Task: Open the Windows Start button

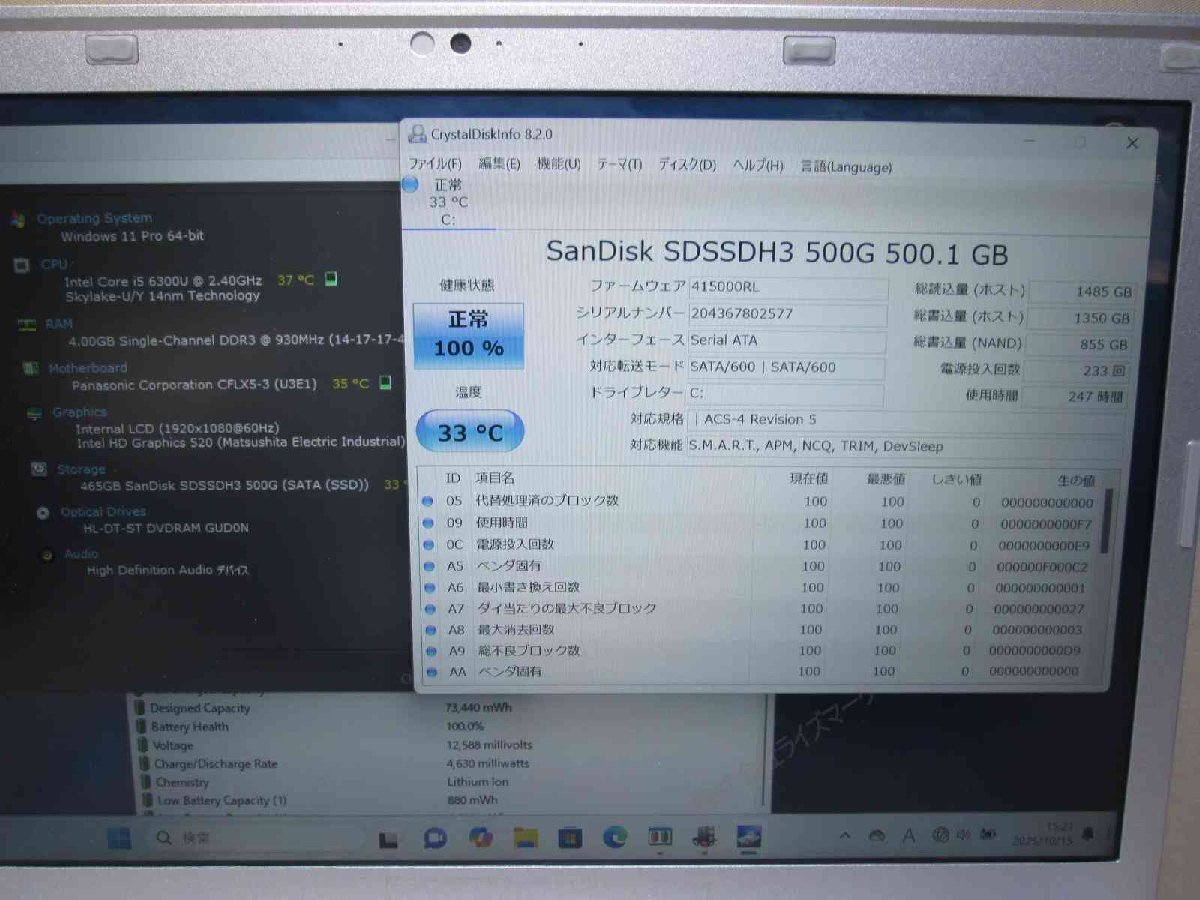Action: [x=119, y=837]
